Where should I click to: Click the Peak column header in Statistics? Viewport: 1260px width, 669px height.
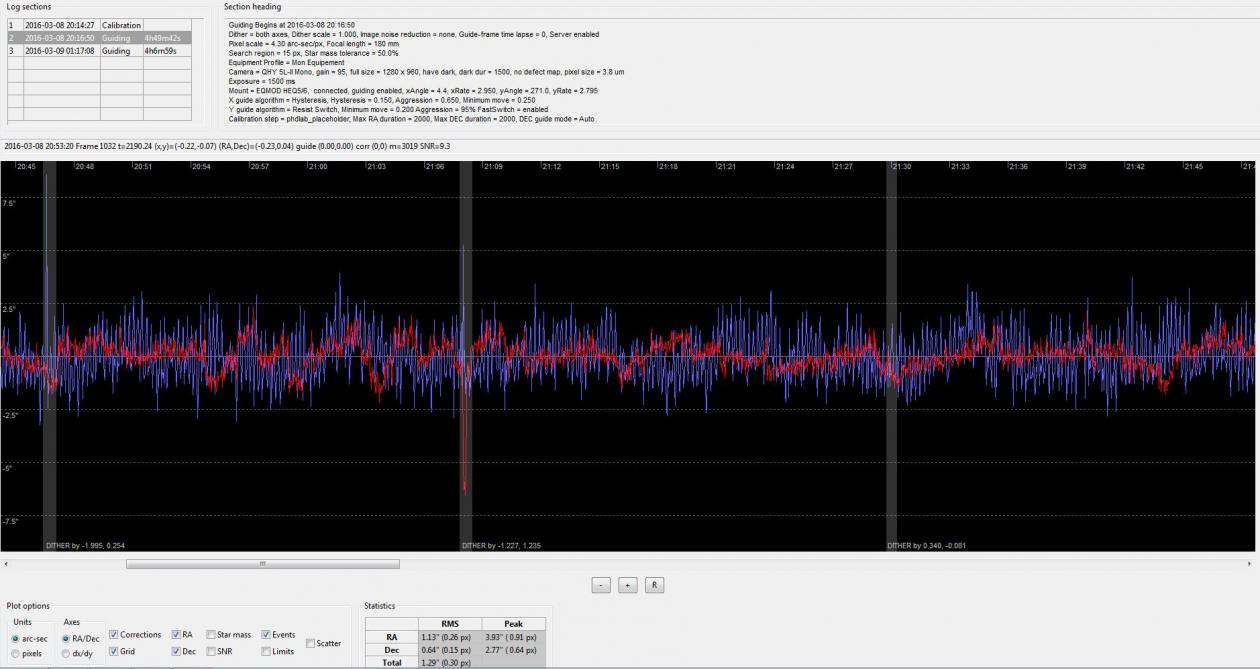[513, 623]
